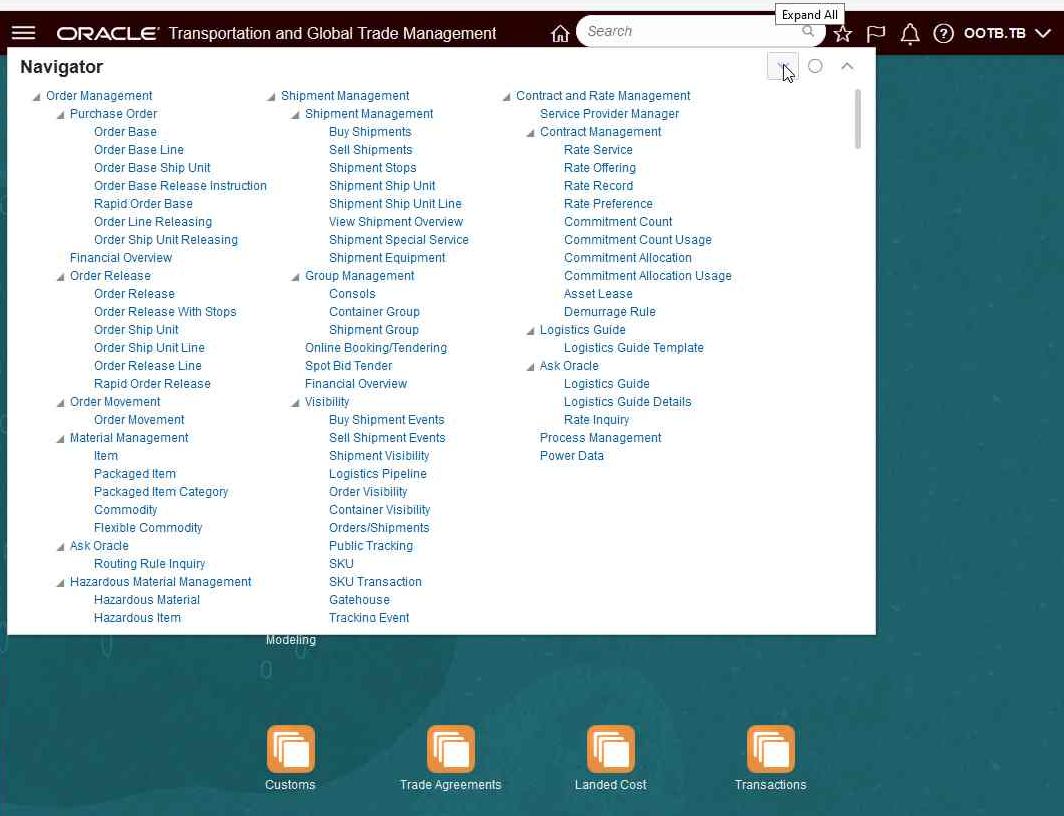Open the hamburger navigation menu
This screenshot has height=816, width=1064.
[24, 33]
